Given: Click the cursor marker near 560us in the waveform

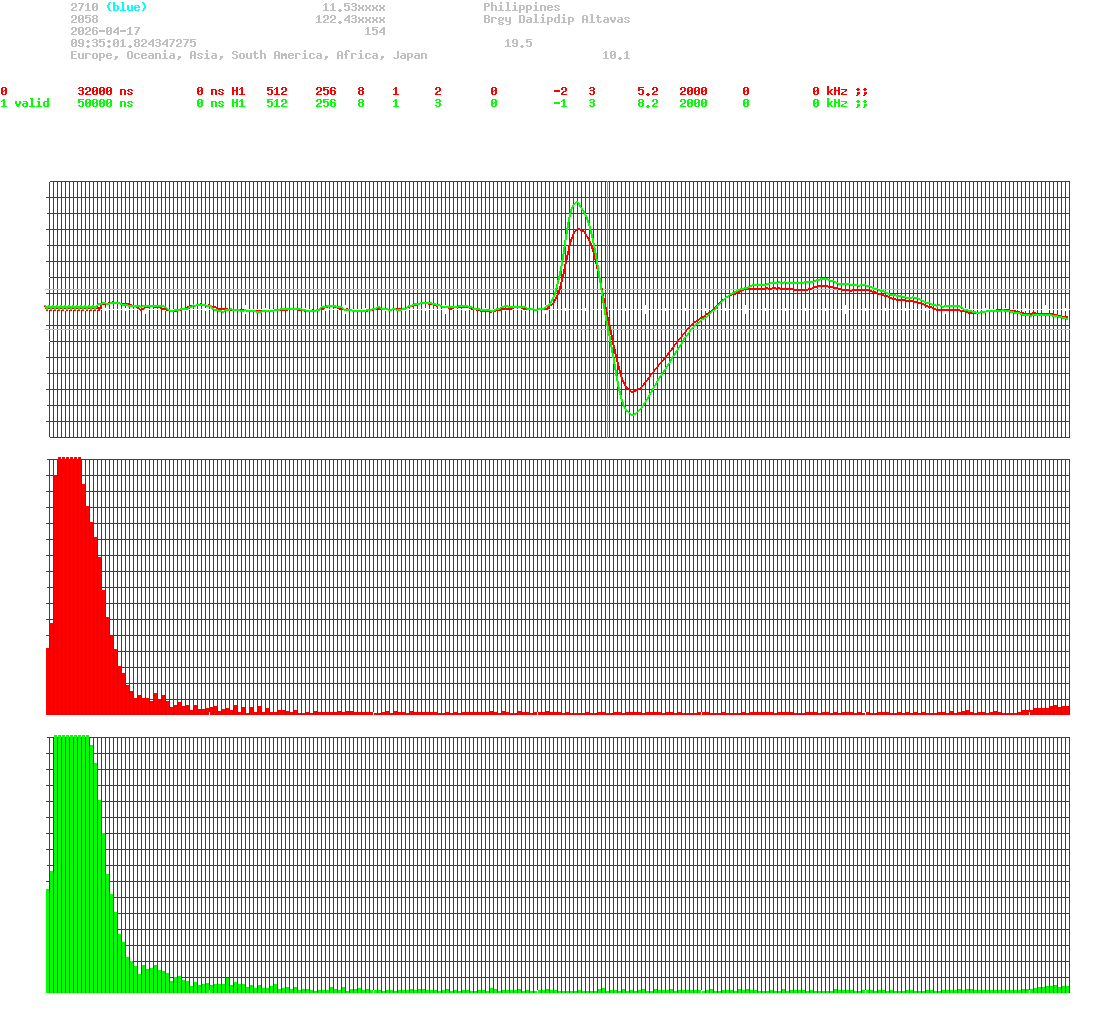Looking at the screenshot, I should pos(607,308).
